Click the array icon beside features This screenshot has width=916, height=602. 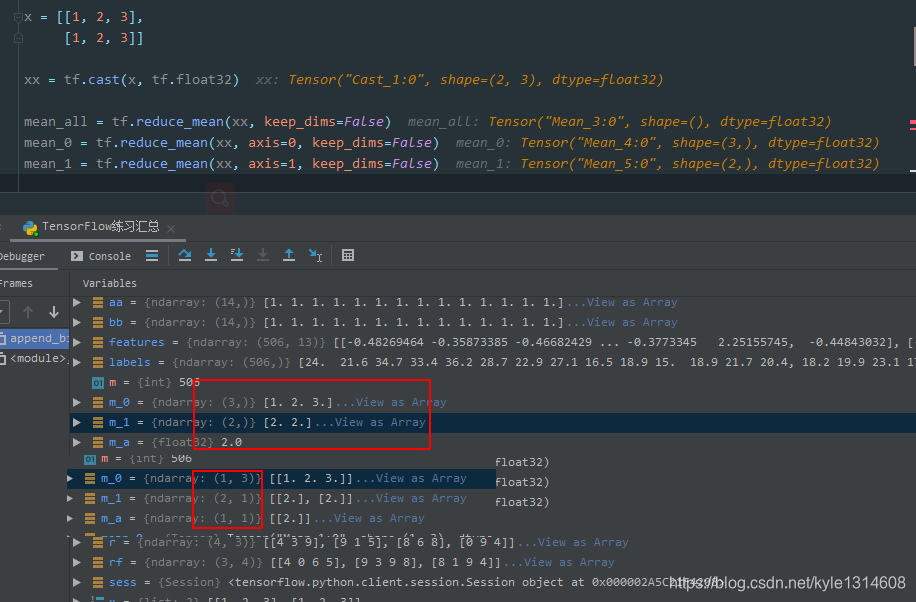coord(98,342)
